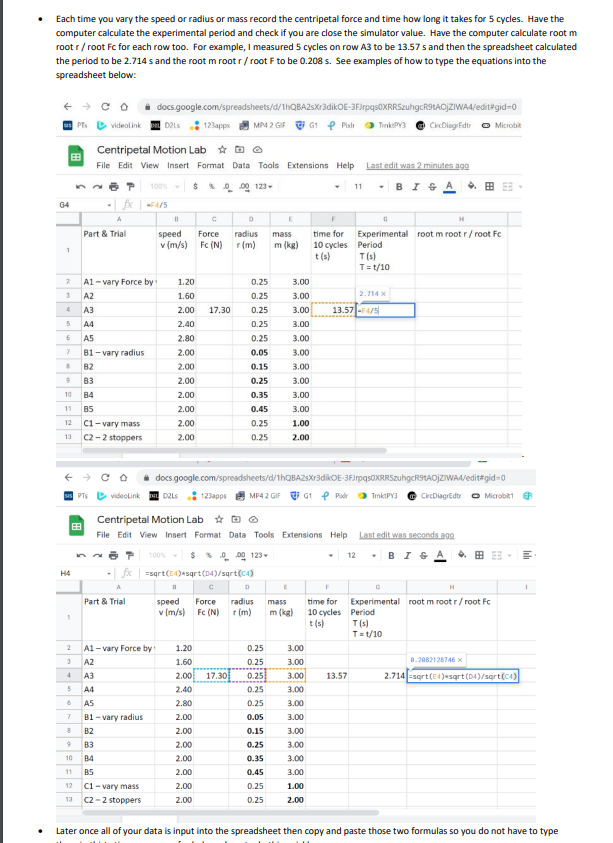Click Undo in the lower spreadsheet toolbar
The width and height of the screenshot is (613, 843).
(x=80, y=555)
